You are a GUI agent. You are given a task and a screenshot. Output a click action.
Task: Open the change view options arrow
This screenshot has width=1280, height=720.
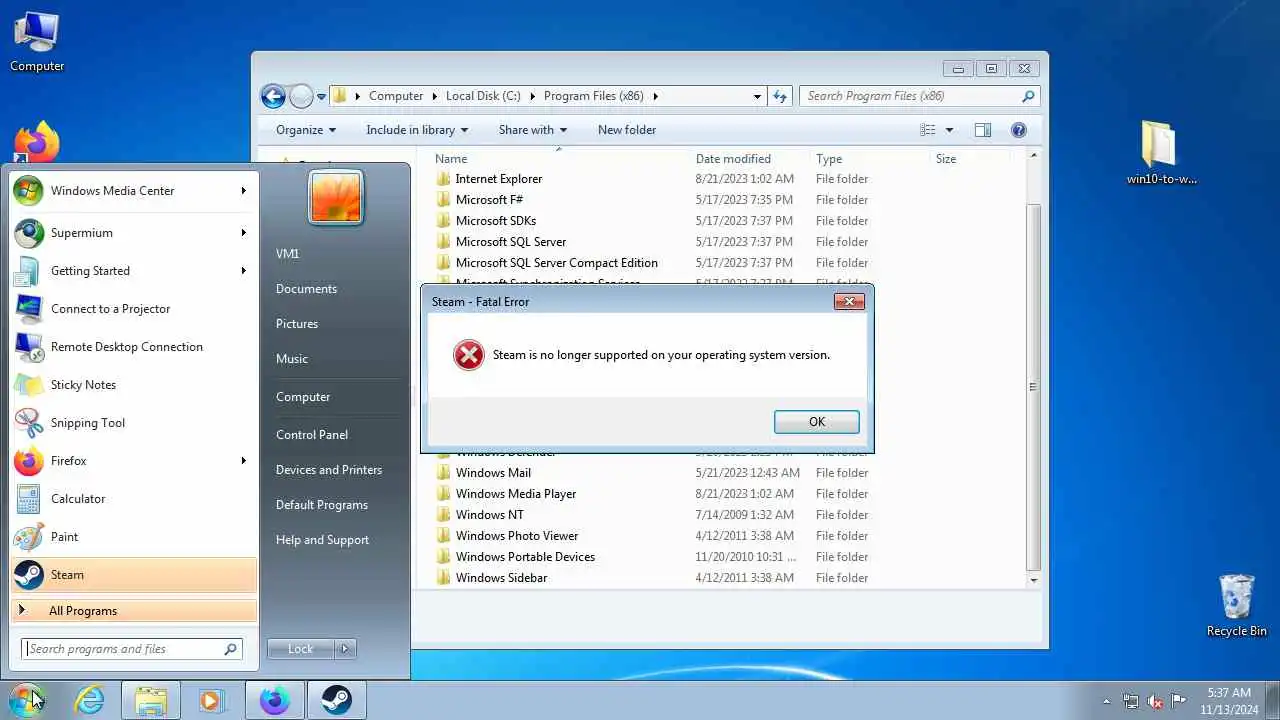coord(949,130)
